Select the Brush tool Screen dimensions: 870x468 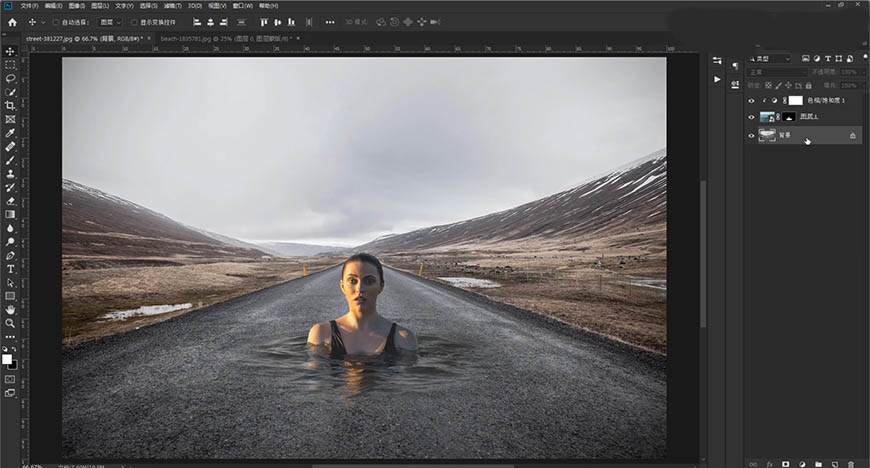[10, 160]
